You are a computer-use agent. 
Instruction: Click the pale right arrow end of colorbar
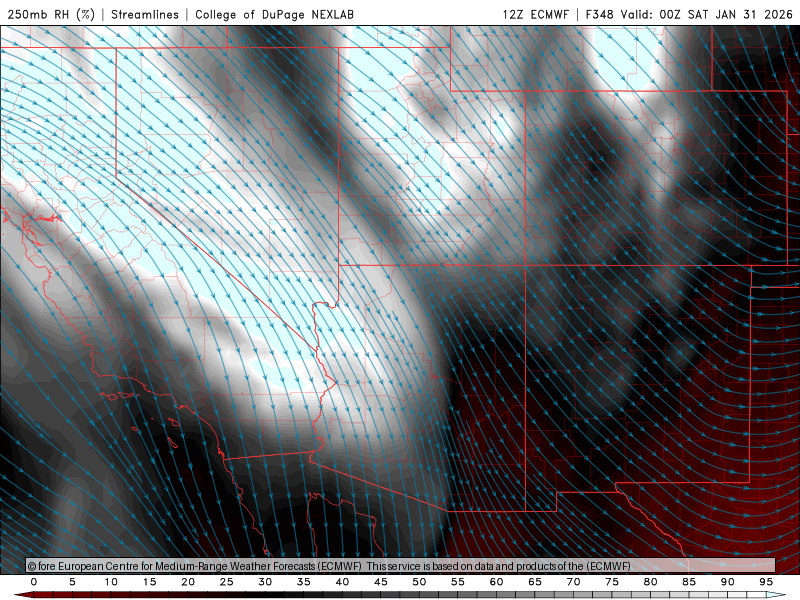tap(776, 595)
